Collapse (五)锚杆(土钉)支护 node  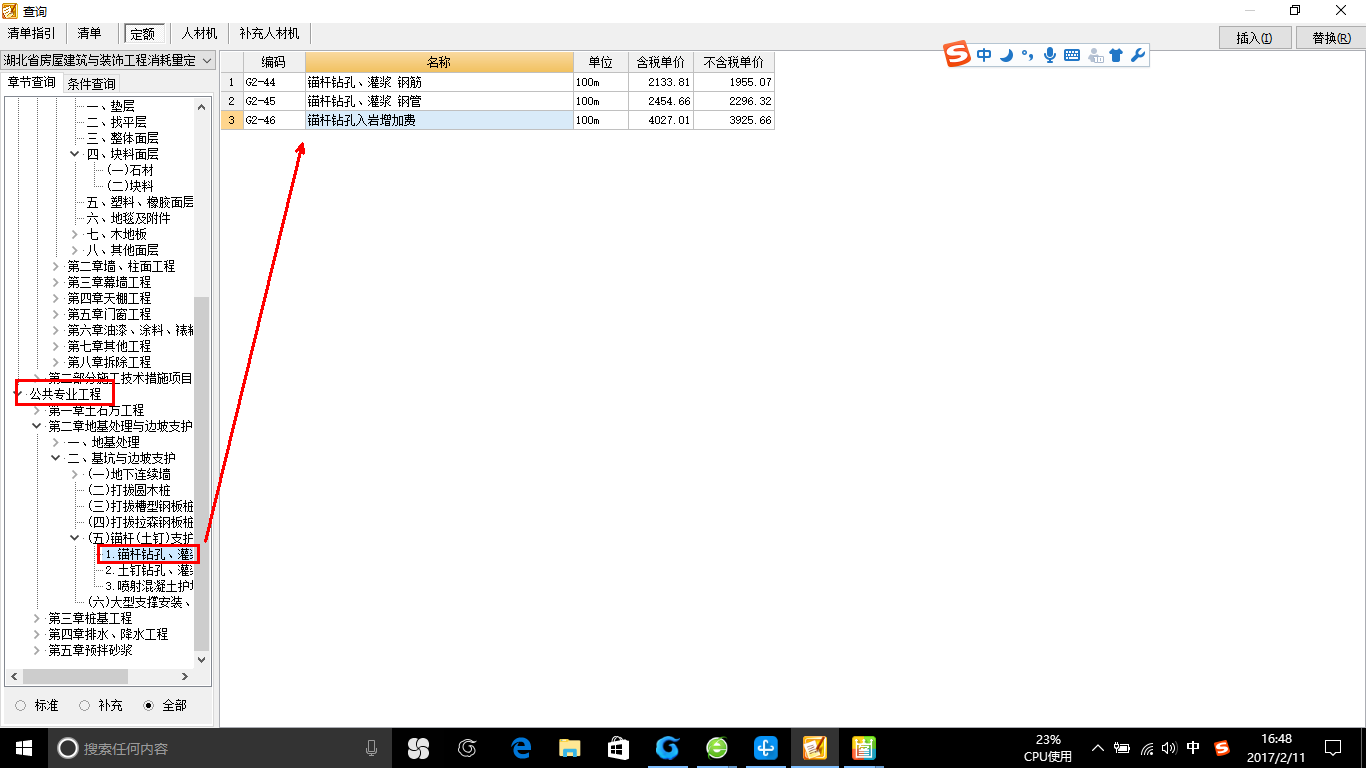click(75, 538)
